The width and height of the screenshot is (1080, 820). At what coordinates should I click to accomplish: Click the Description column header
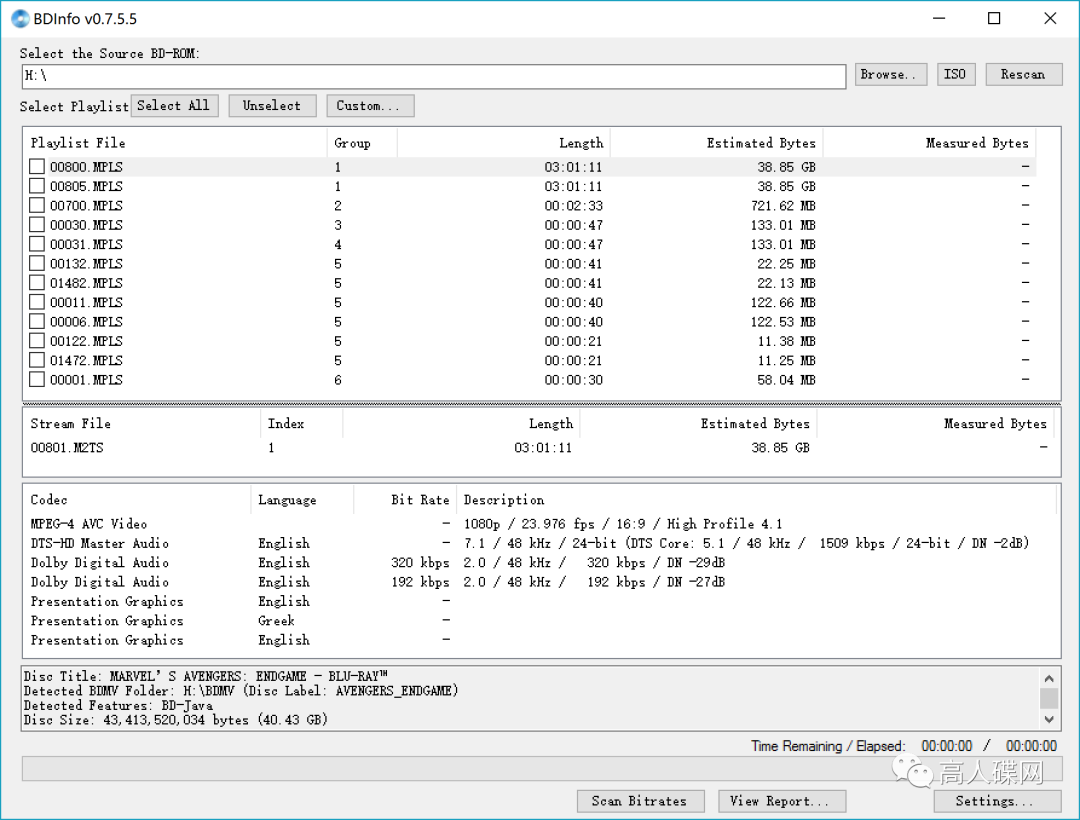(756, 499)
